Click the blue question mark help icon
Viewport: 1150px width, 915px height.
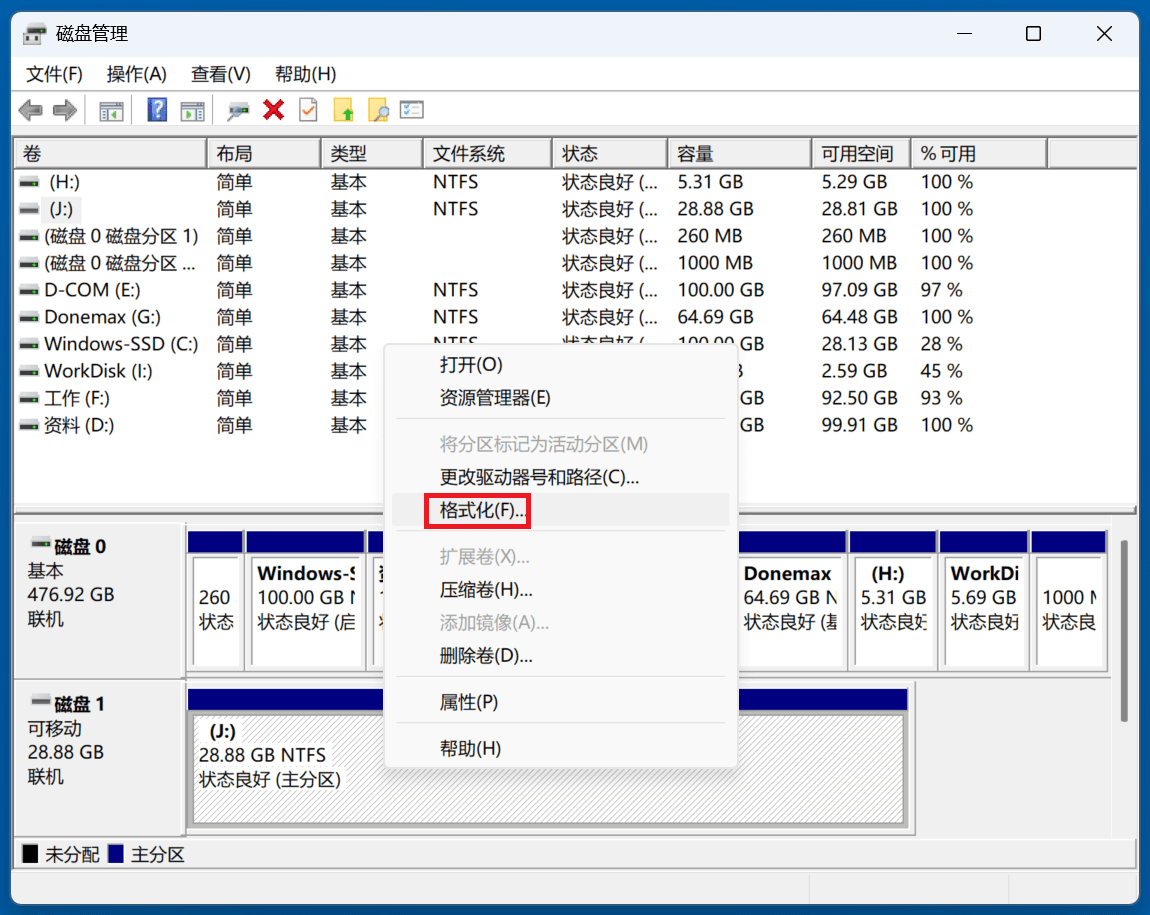click(x=157, y=110)
